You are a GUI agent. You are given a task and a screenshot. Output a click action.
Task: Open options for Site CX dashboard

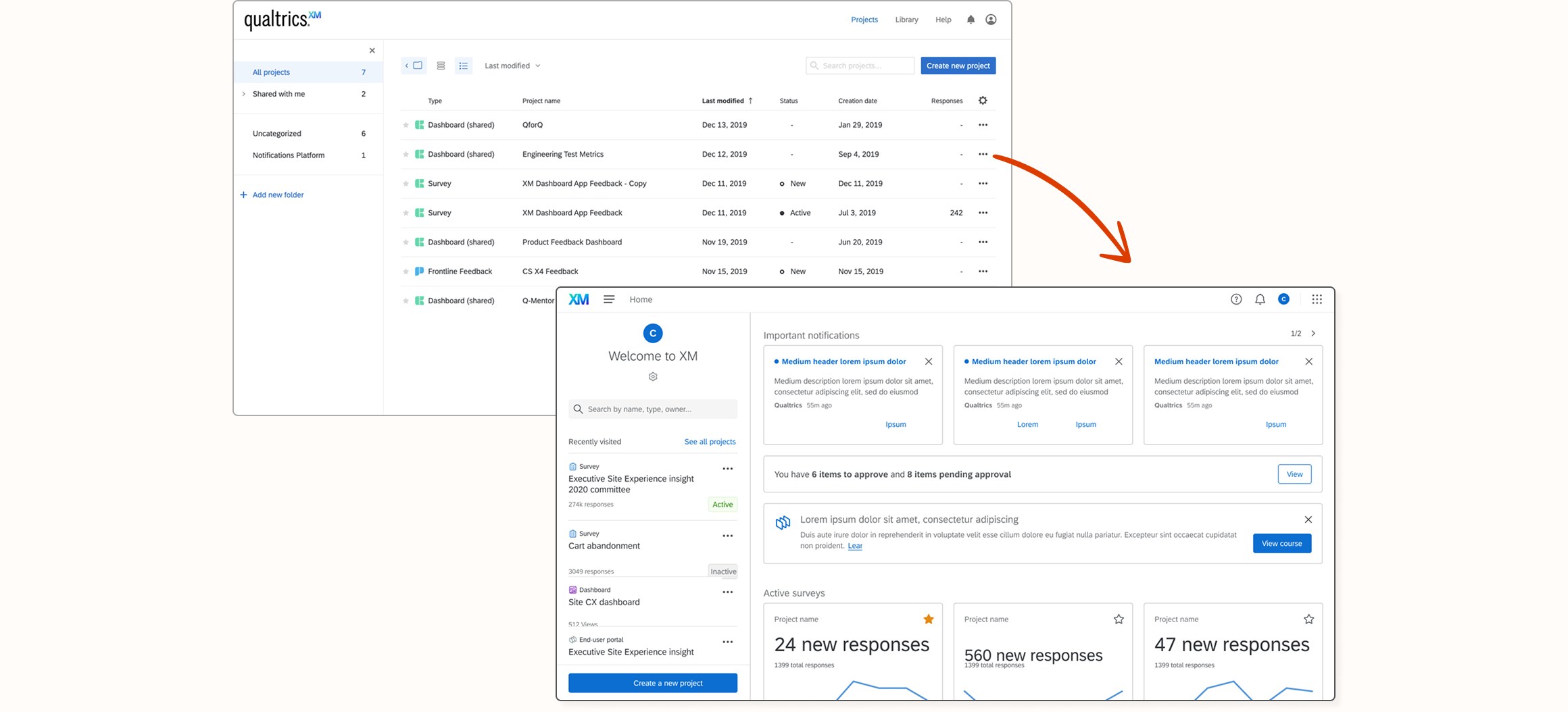727,592
